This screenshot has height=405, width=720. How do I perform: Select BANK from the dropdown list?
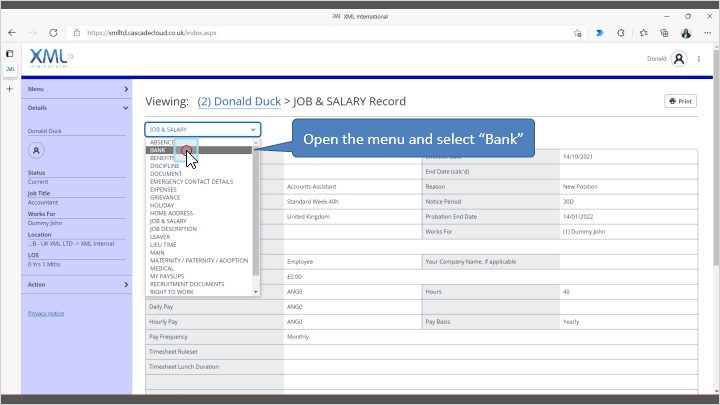coord(199,150)
